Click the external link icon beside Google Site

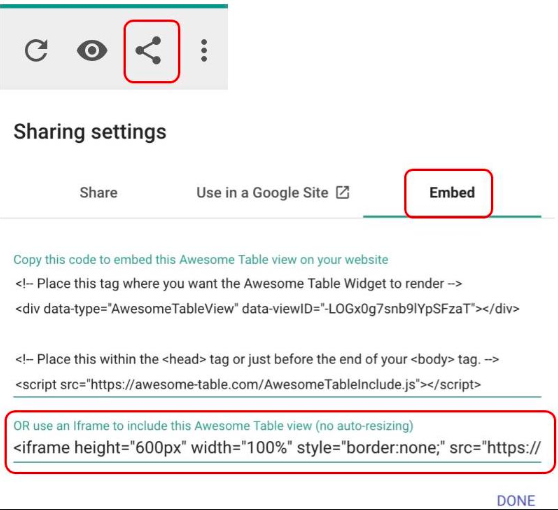pyautogui.click(x=342, y=192)
